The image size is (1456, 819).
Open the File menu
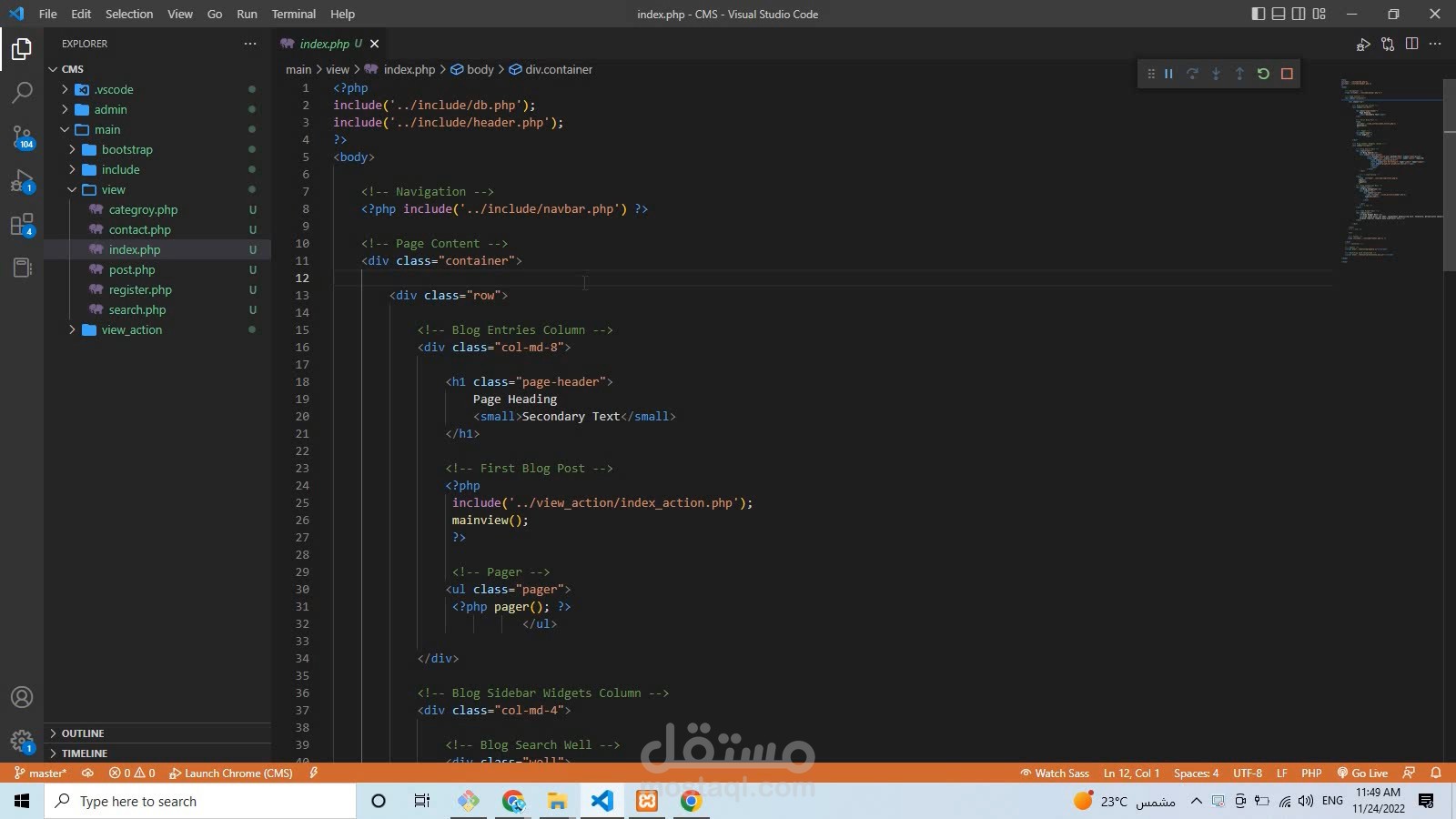(x=48, y=14)
